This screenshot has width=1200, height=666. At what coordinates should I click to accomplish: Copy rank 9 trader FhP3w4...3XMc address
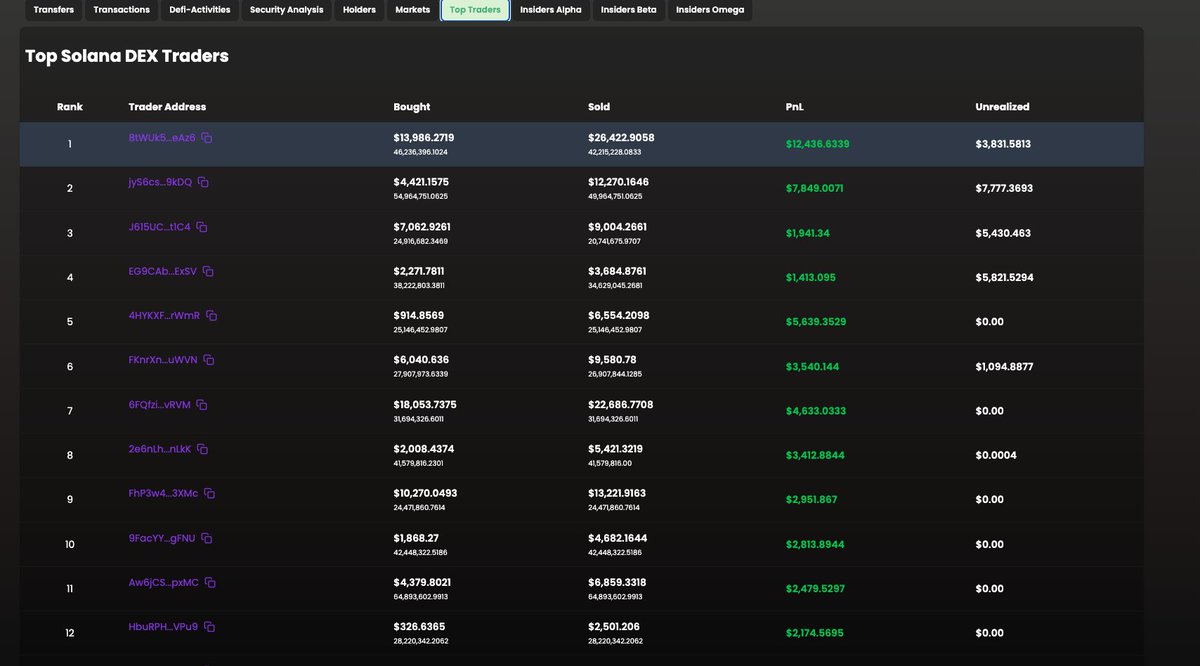pyautogui.click(x=205, y=494)
